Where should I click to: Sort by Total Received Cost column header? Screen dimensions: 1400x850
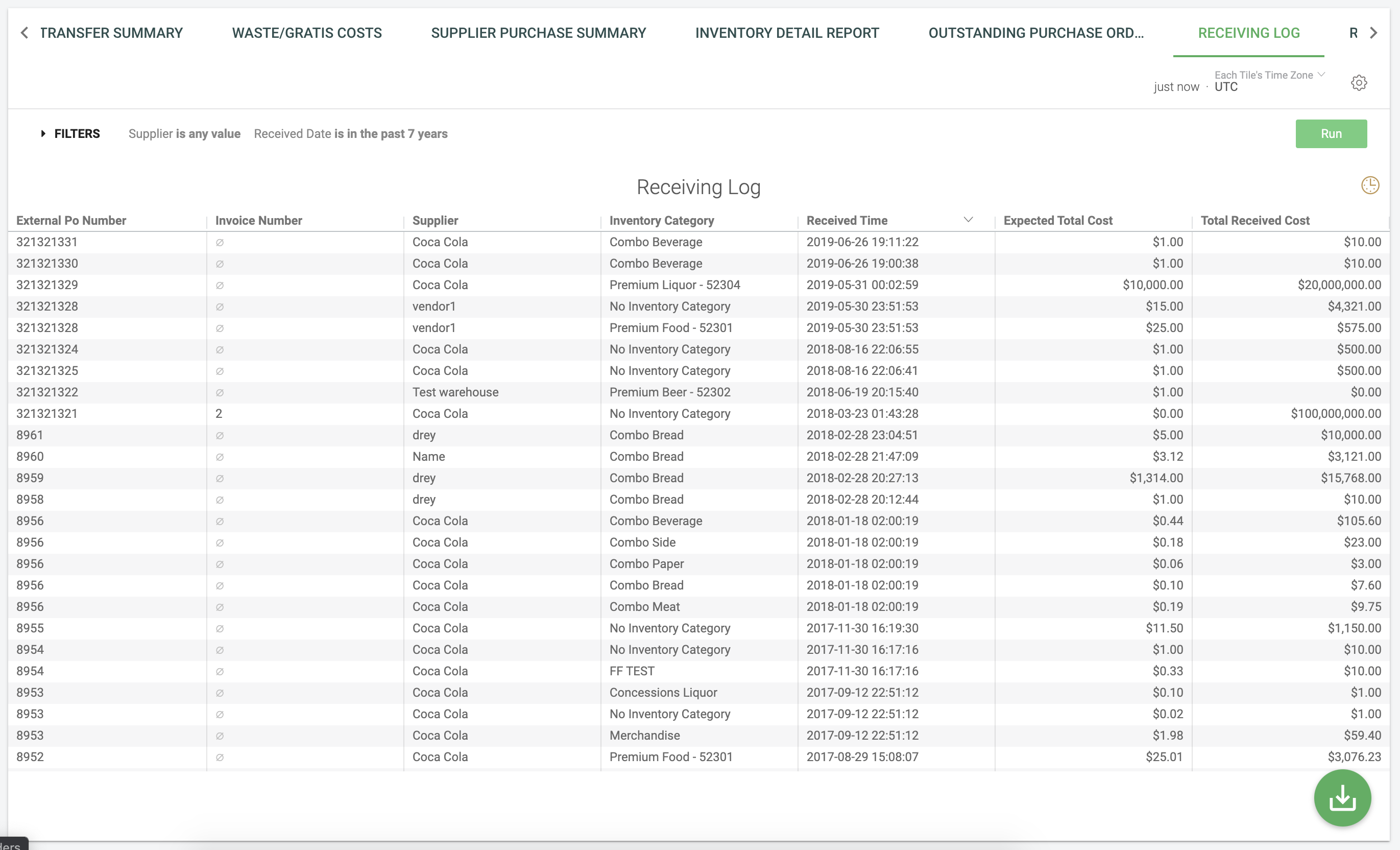pos(1254,221)
